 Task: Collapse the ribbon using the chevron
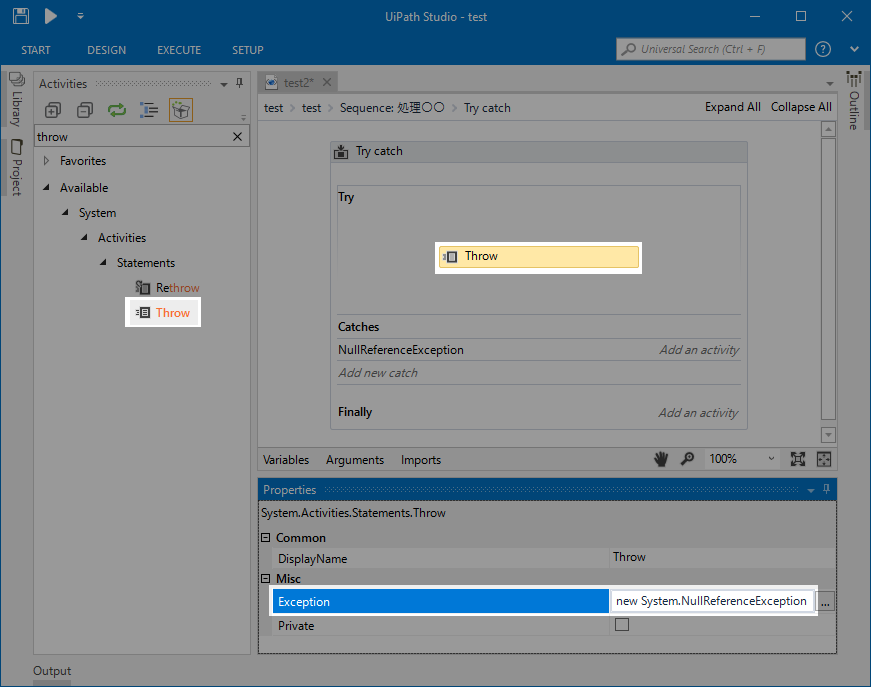[854, 49]
